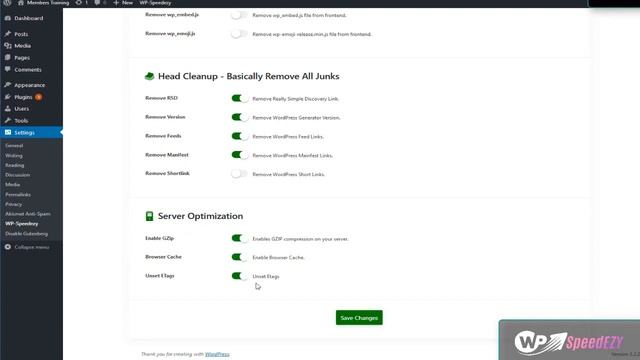Image resolution: width=640 pixels, height=360 pixels.
Task: Disable the Remove RSD toggle
Action: point(240,98)
